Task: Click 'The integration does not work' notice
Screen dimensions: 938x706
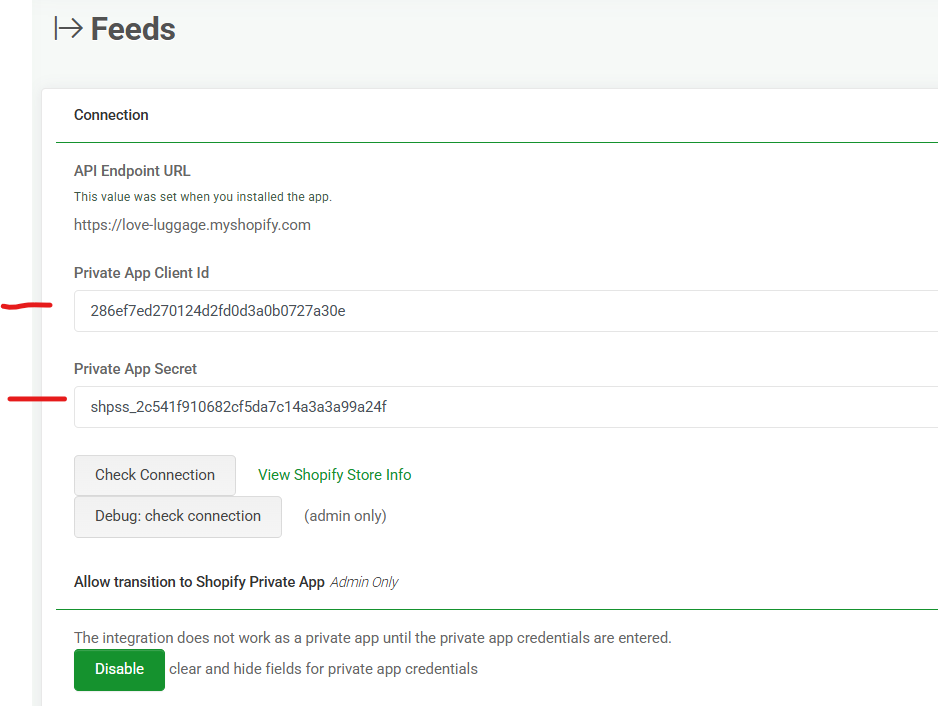Action: click(373, 638)
